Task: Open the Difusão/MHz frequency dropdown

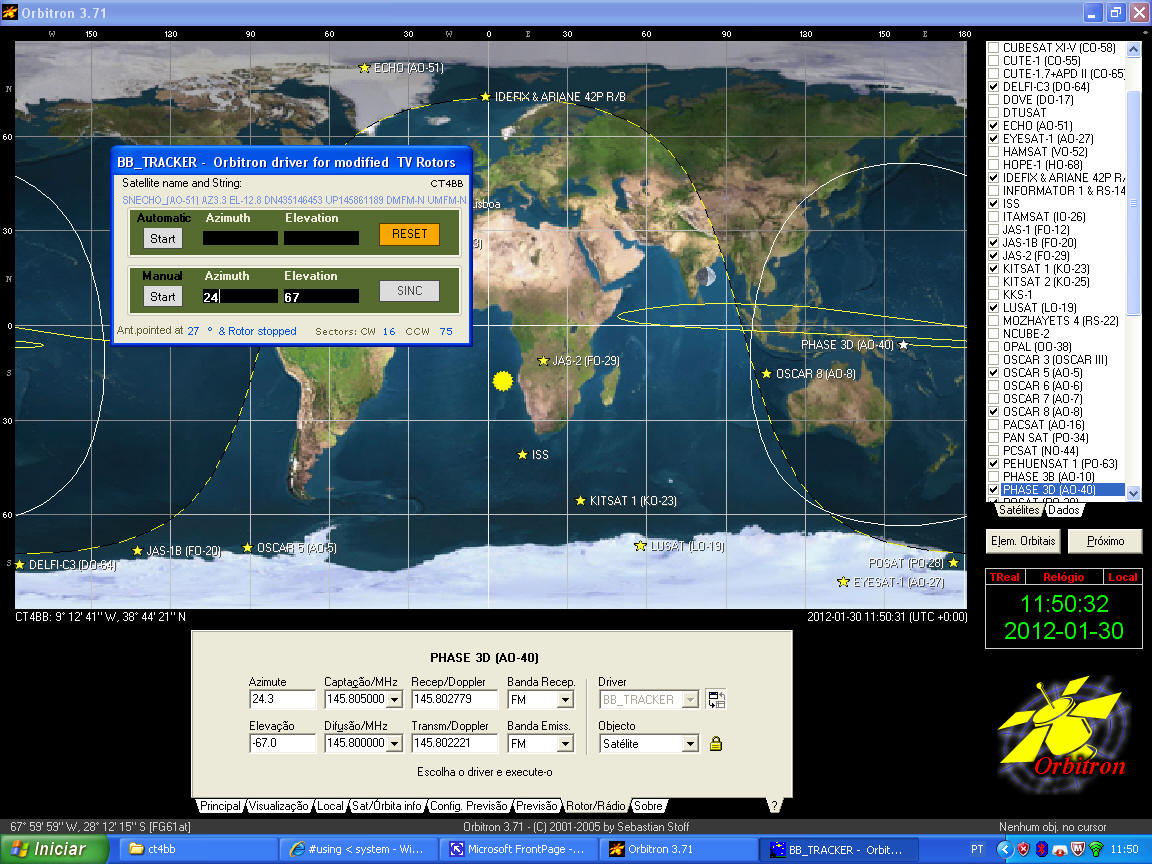Action: 395,744
